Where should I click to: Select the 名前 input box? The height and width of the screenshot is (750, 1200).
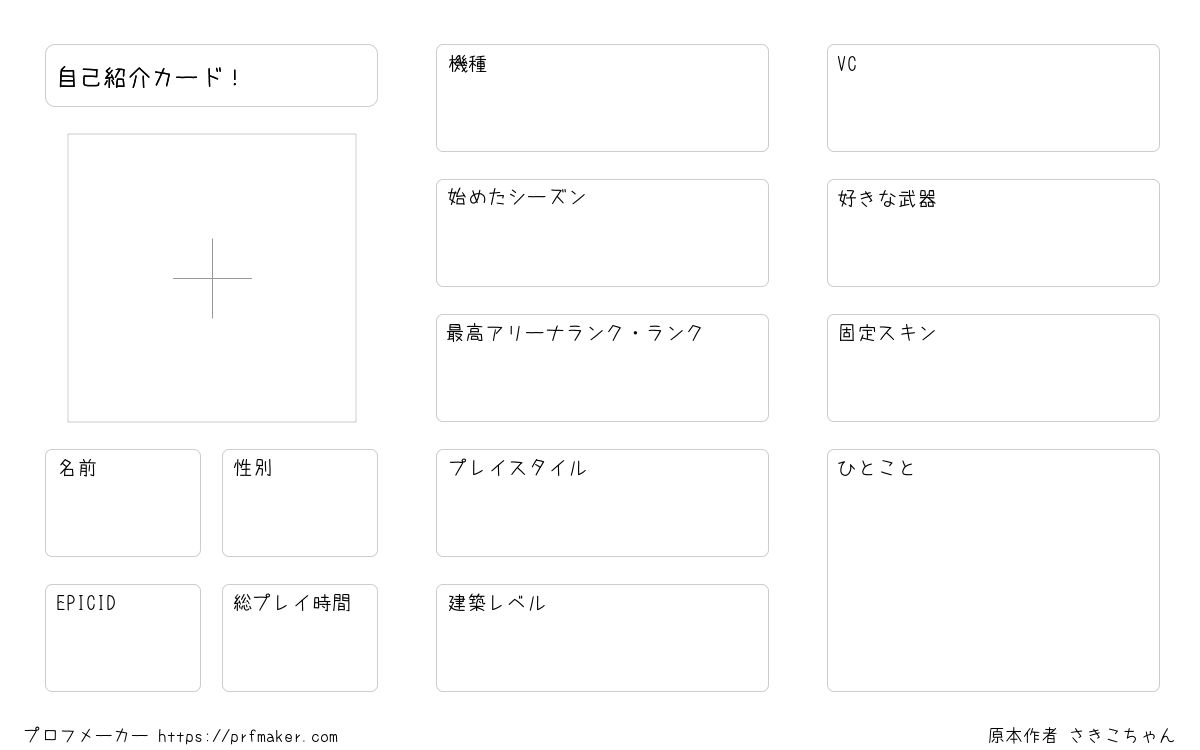pos(123,503)
